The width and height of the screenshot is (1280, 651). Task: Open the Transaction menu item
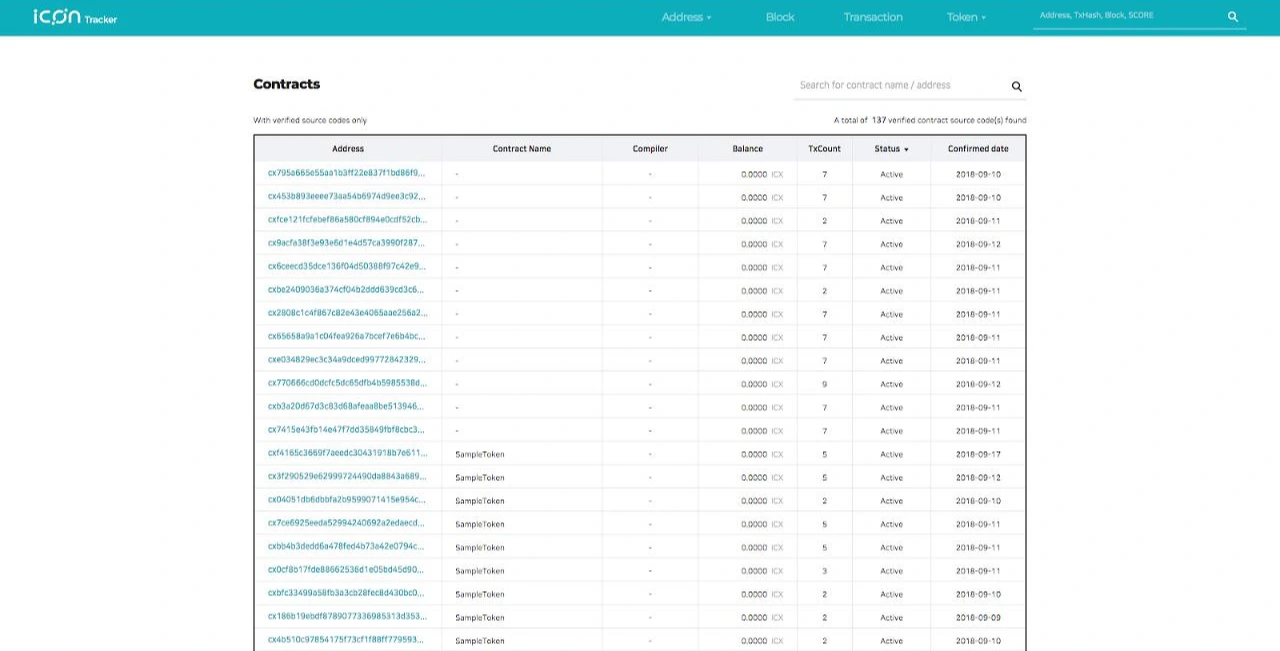(x=873, y=17)
